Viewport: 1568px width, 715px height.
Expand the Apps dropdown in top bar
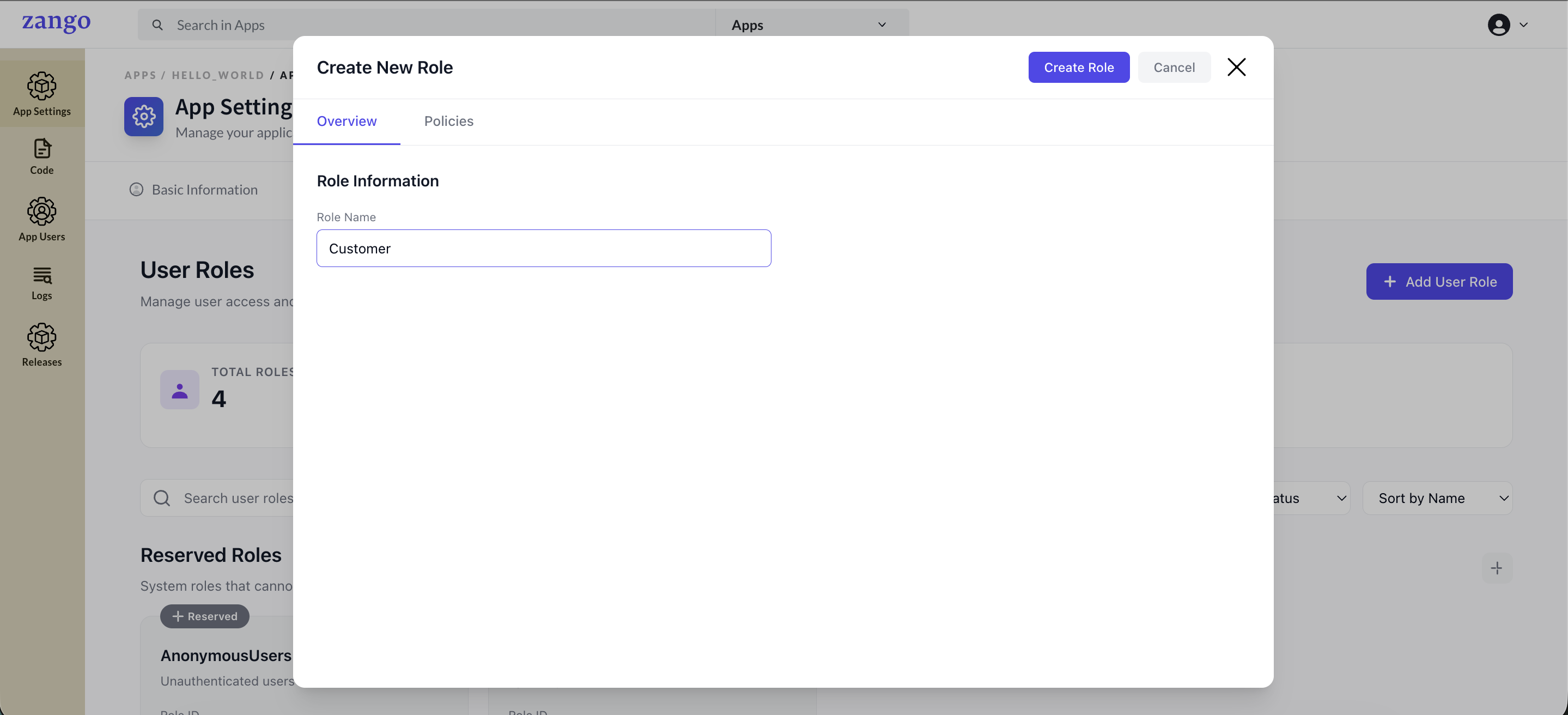coord(812,25)
